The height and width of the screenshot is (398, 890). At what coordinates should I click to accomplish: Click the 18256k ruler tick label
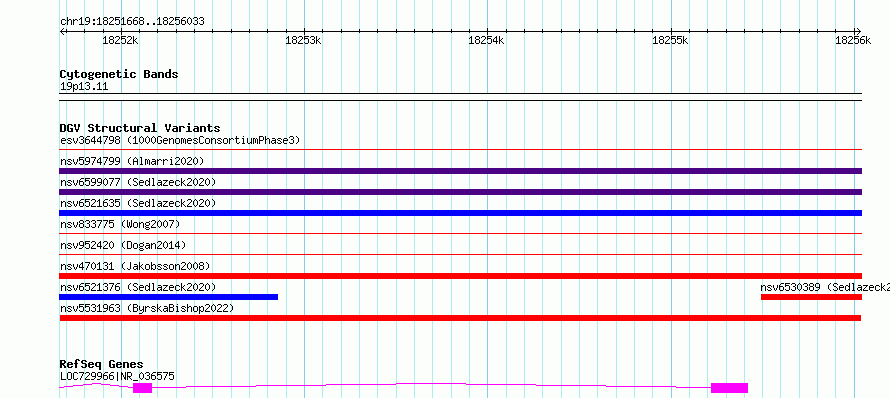pos(853,40)
